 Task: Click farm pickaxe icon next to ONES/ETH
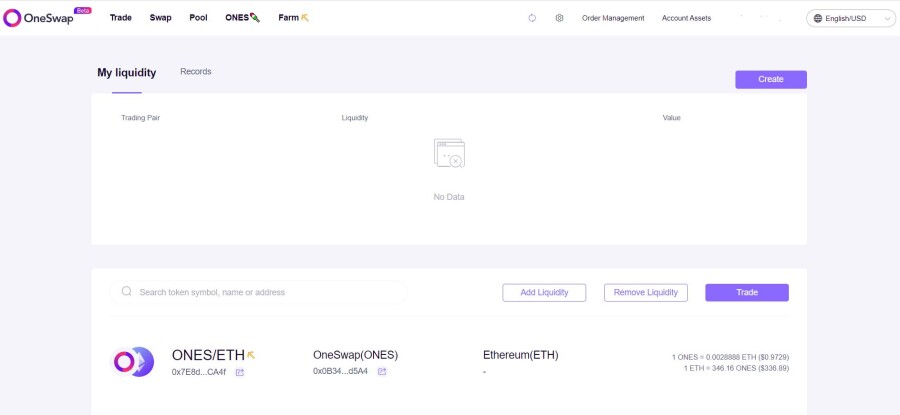point(251,355)
